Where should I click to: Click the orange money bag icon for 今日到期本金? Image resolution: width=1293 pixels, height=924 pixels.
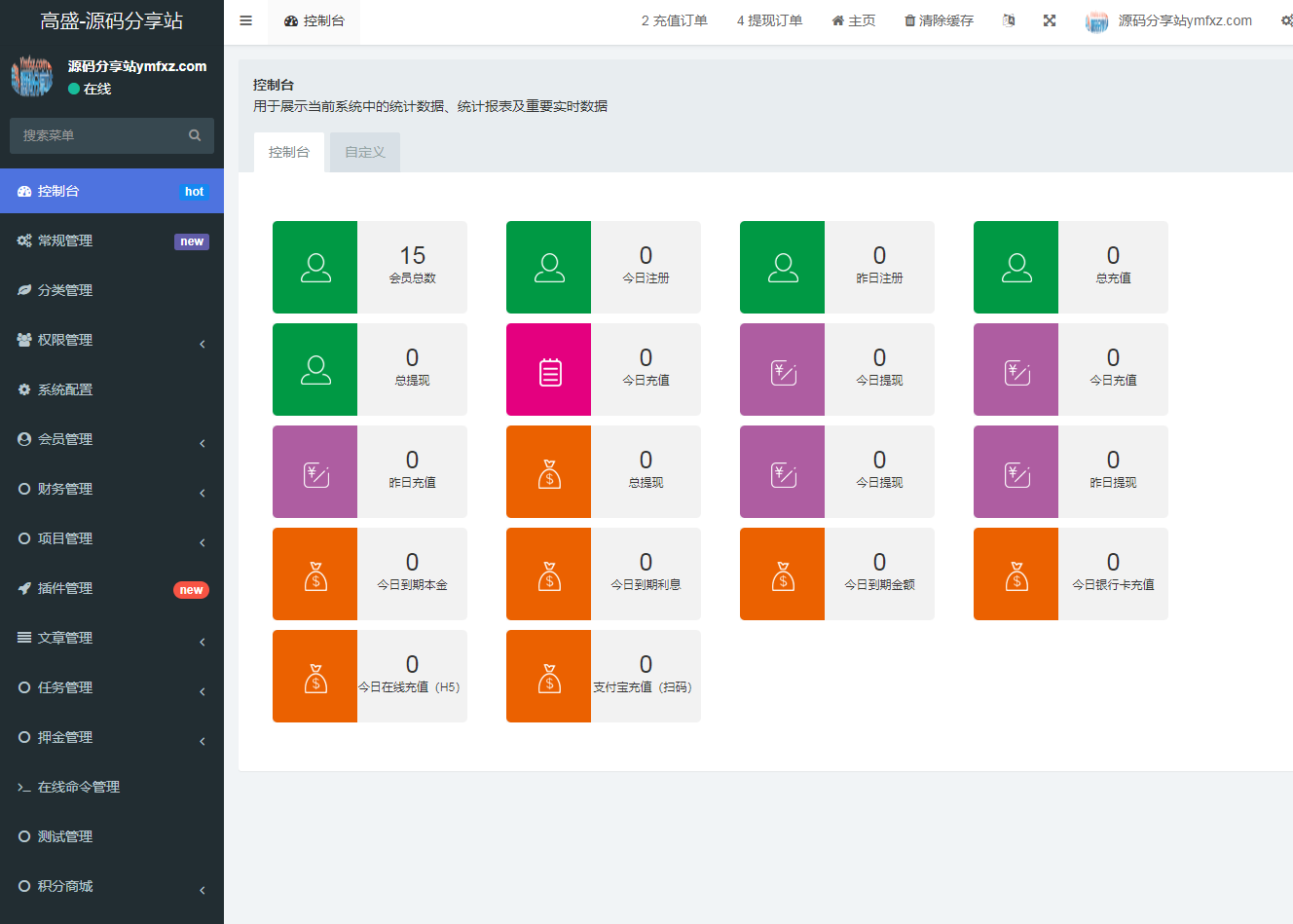(x=315, y=575)
